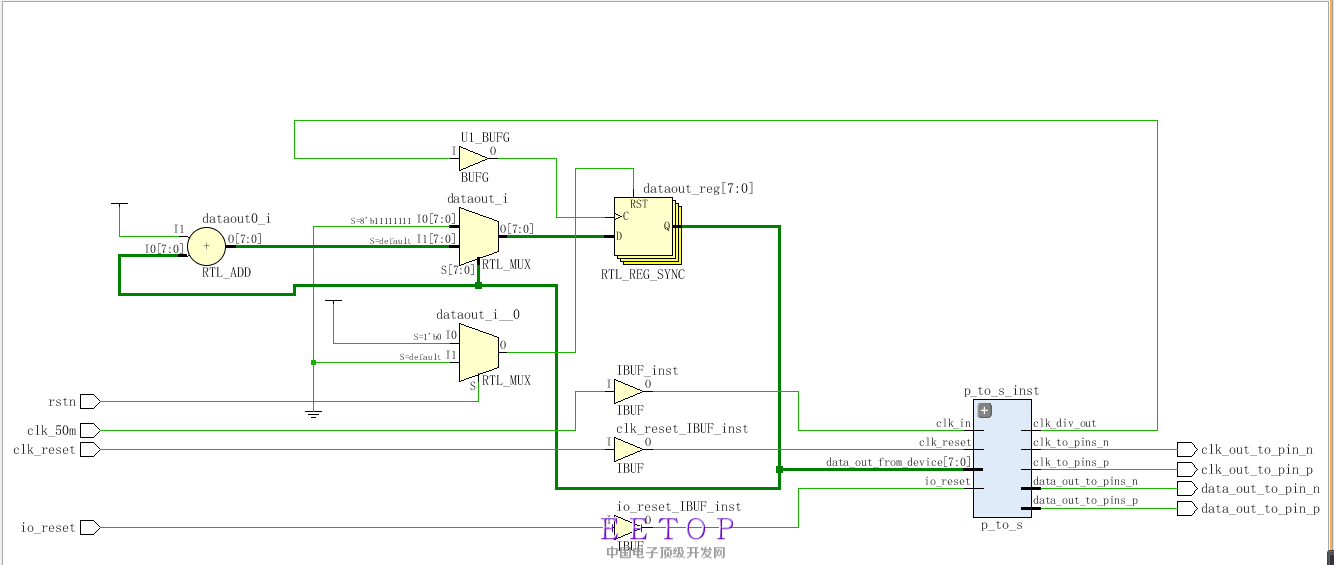This screenshot has width=1334, height=565.
Task: Select the U1_BUFG buffer triangle
Action: (x=473, y=157)
